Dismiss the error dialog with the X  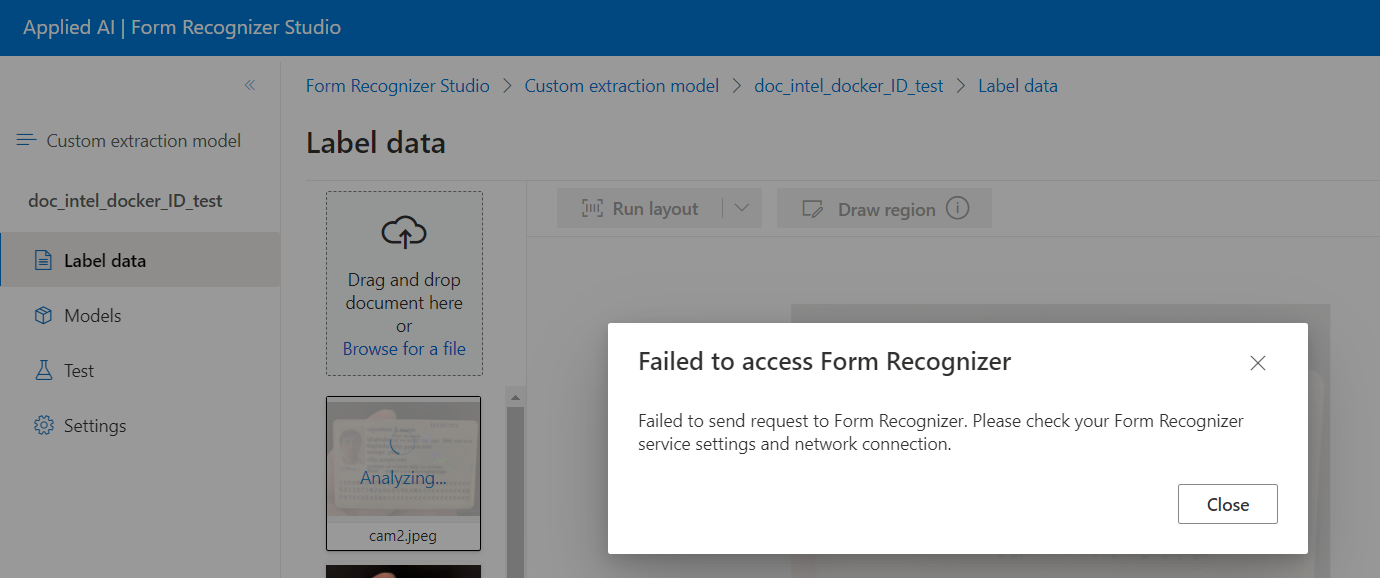pyautogui.click(x=1257, y=363)
